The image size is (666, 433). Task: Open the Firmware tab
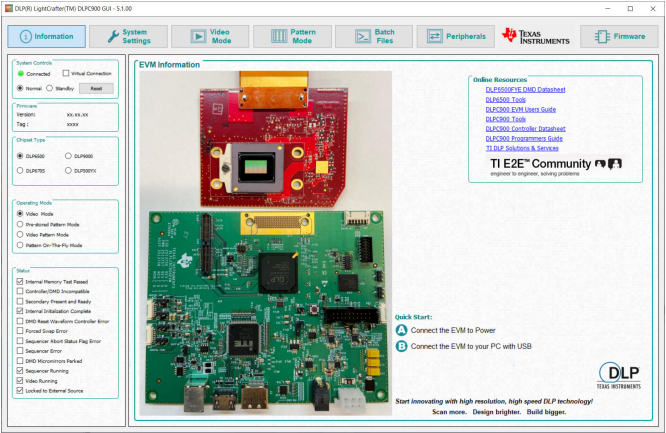point(620,37)
